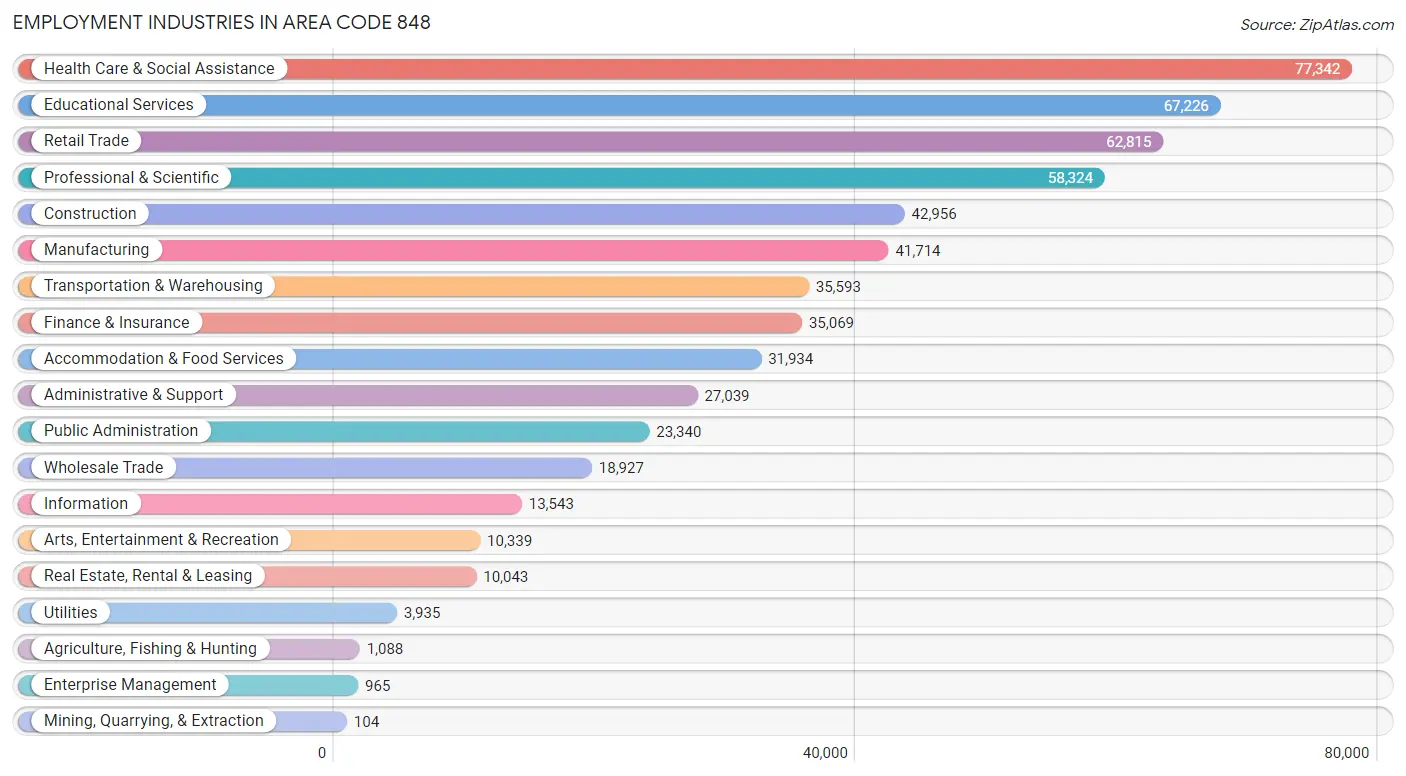Select the Wholesale Trade label

point(103,467)
